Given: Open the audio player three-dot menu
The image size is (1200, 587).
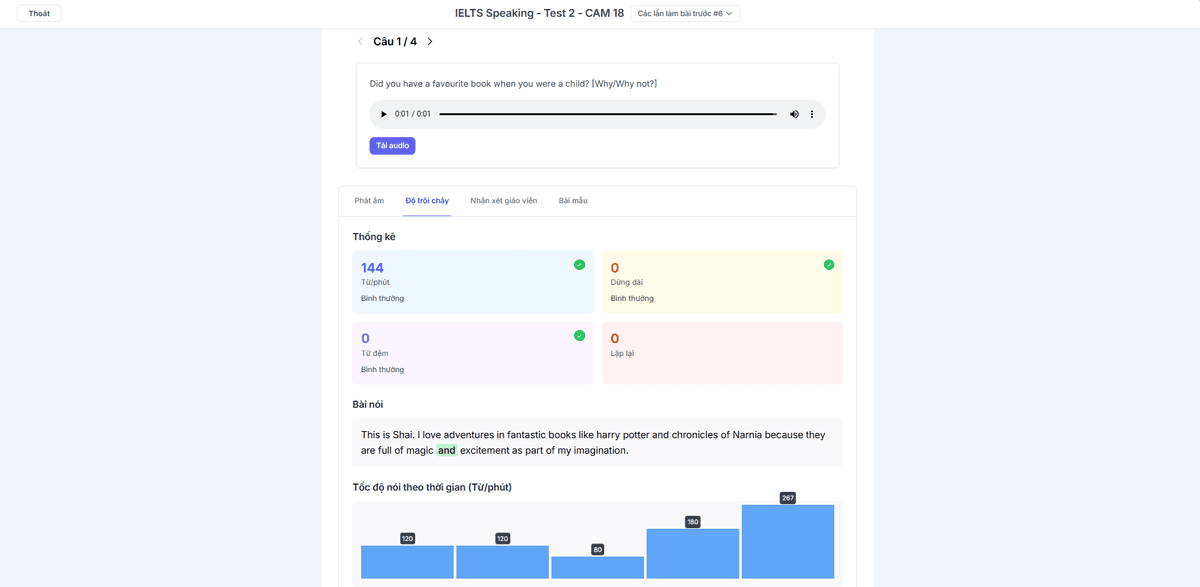Looking at the screenshot, I should (811, 114).
